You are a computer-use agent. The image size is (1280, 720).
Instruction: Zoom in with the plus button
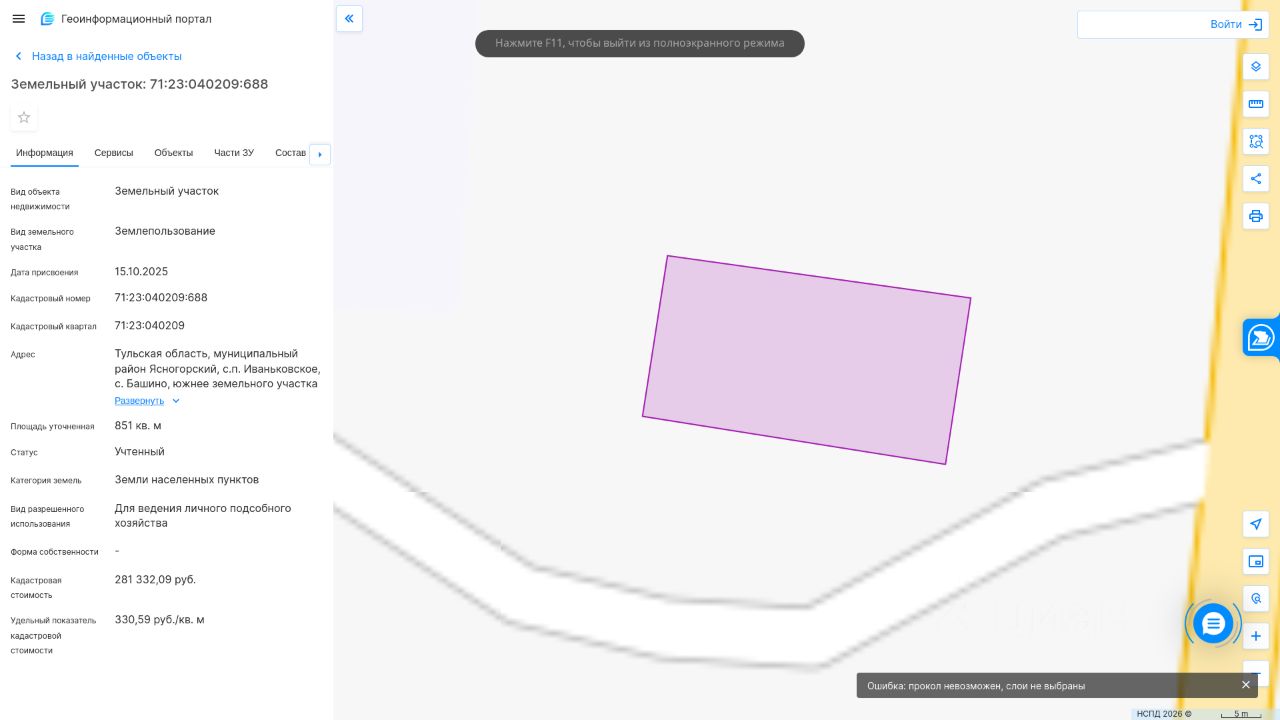click(1256, 636)
